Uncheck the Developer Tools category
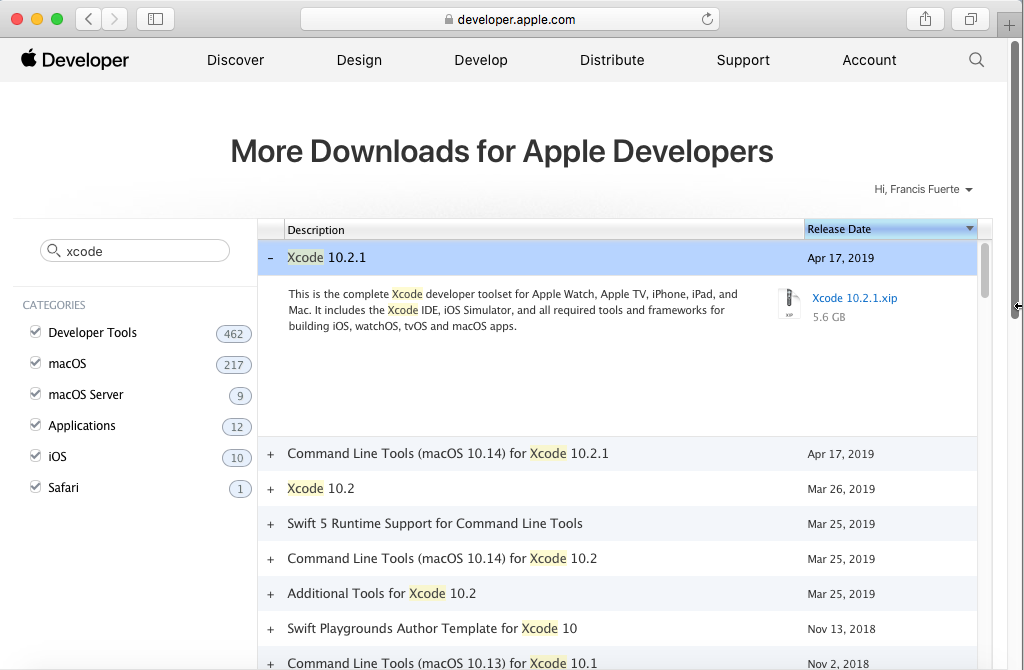Screen dimensions: 1024x670 click(35, 332)
